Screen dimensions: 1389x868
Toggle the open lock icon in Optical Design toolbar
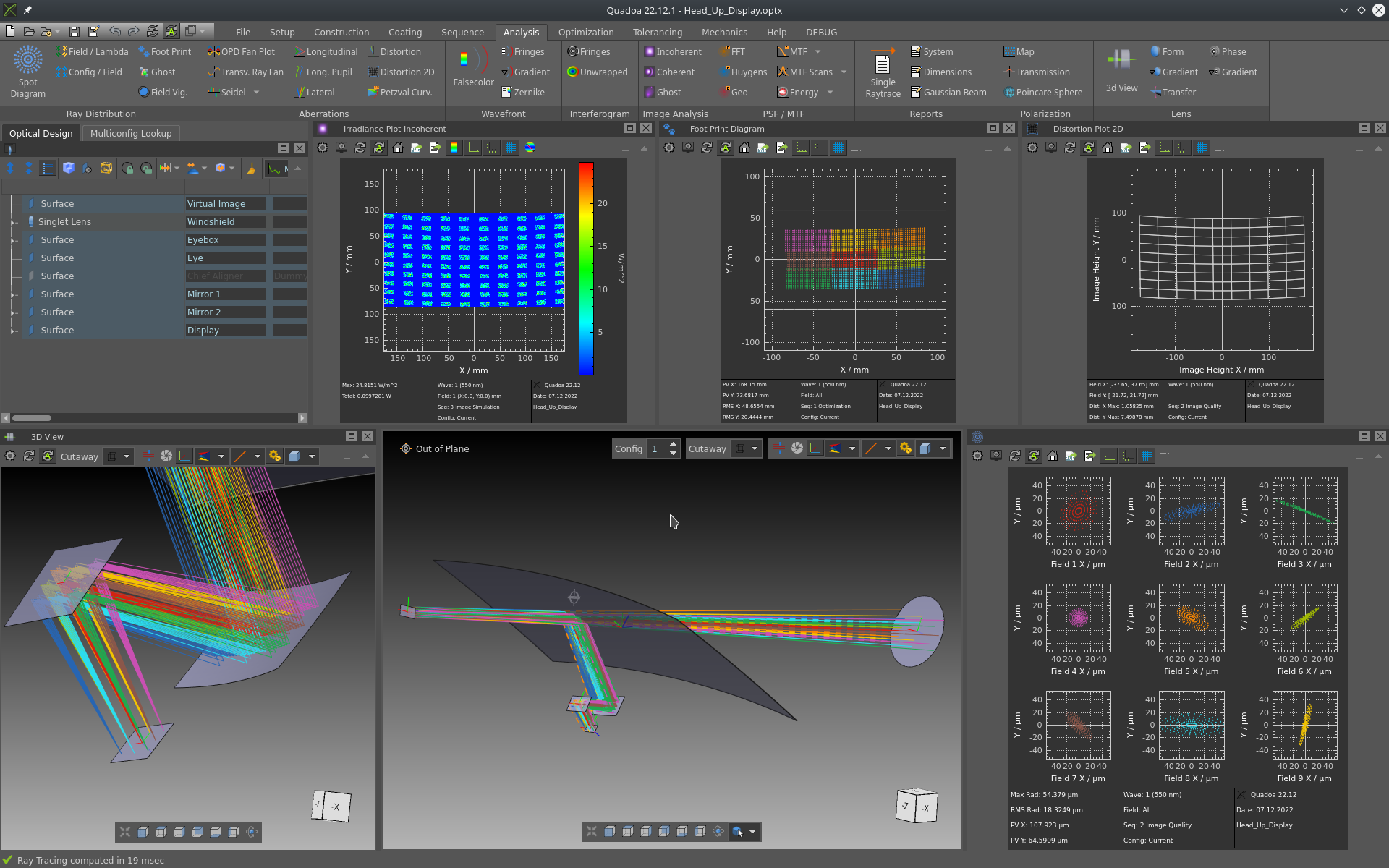146,168
